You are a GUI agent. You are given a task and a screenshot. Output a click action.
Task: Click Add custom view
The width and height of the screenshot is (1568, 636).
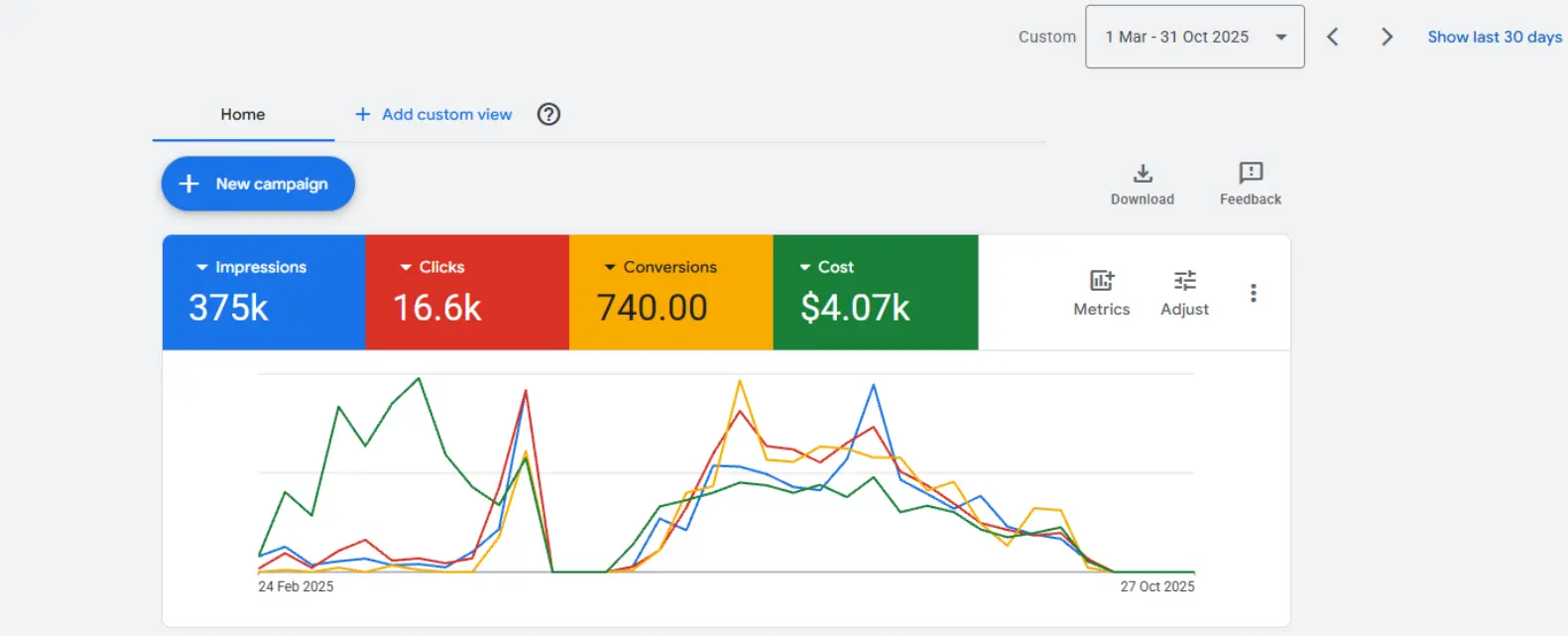pyautogui.click(x=433, y=114)
